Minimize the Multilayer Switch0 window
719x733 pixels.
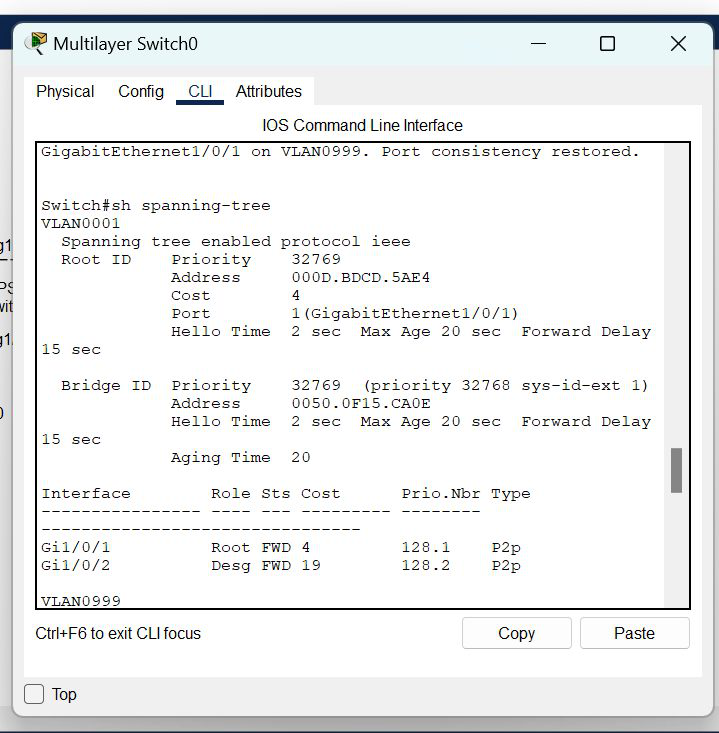pyautogui.click(x=537, y=44)
